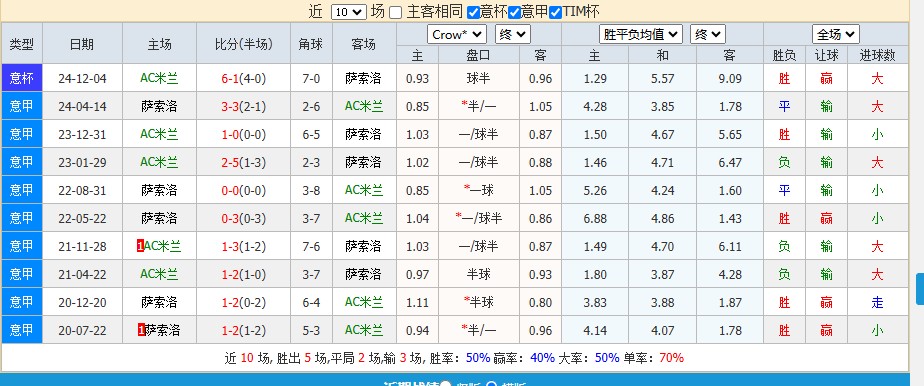The width and height of the screenshot is (924, 386).
Task: Select the odds value 1.11
Action: [x=418, y=302]
